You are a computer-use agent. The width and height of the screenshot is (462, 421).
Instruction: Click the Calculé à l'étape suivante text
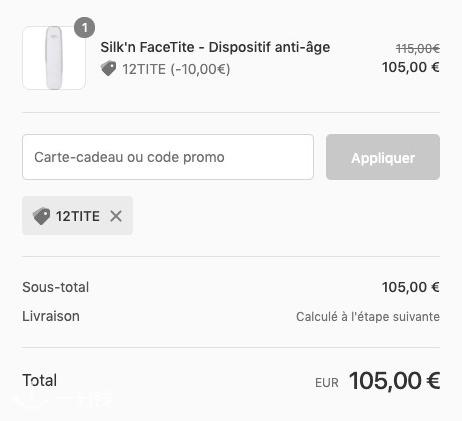point(368,317)
